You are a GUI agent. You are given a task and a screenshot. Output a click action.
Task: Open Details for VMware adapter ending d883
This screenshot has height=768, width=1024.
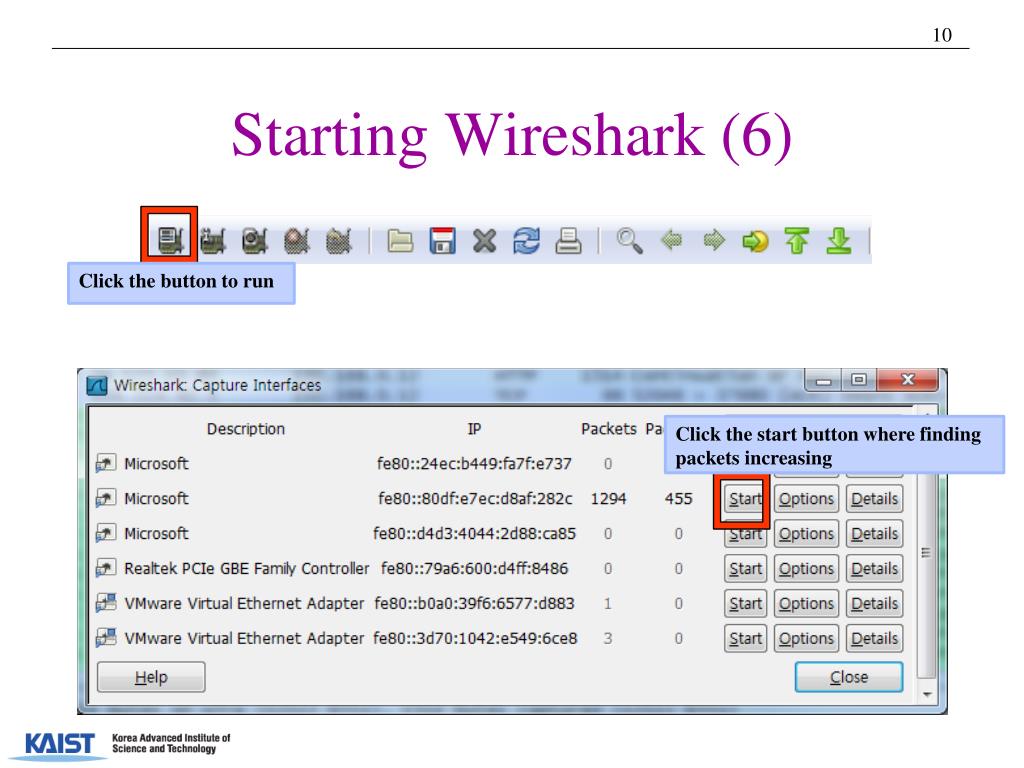point(874,603)
